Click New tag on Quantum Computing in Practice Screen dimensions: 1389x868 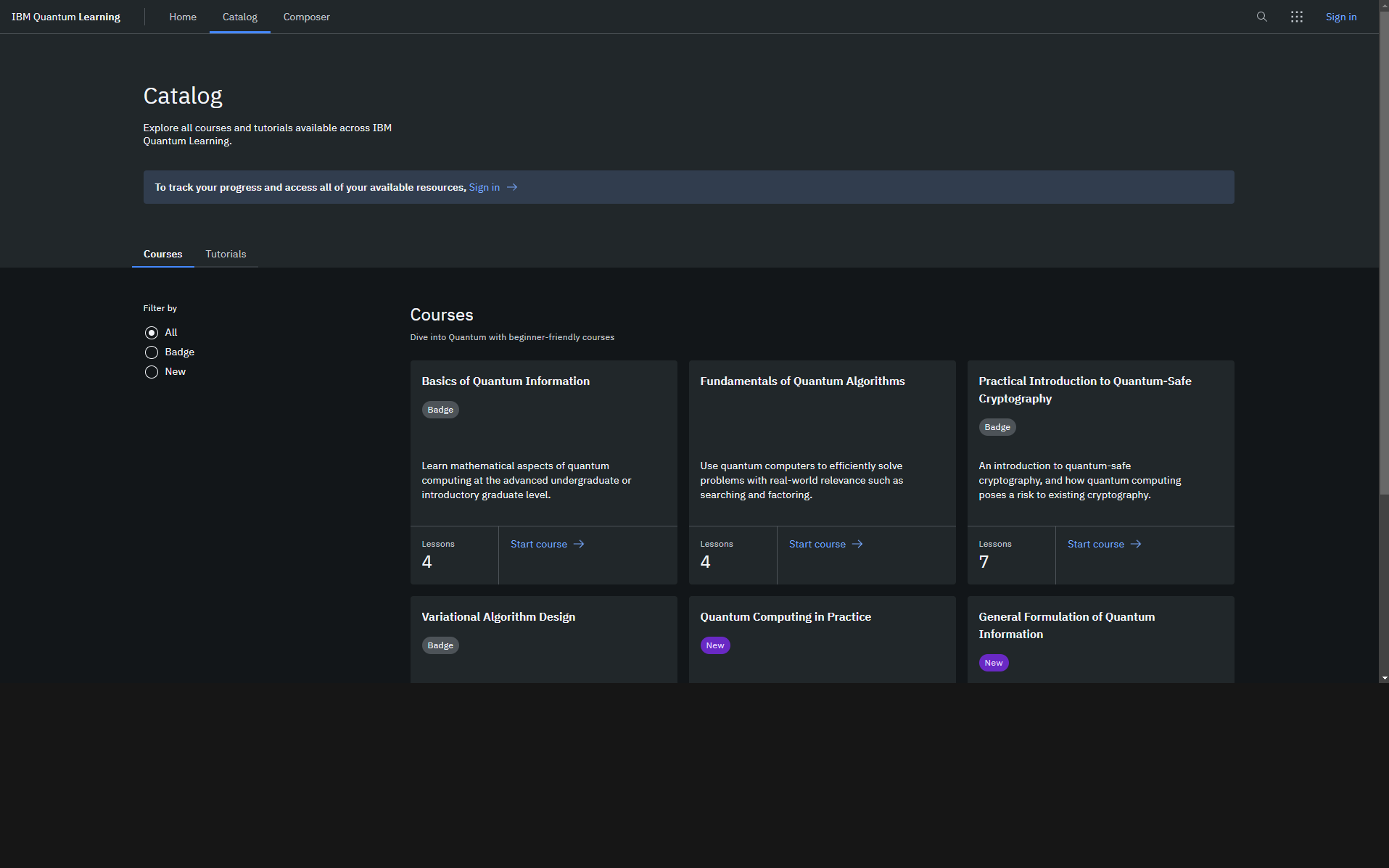point(715,645)
